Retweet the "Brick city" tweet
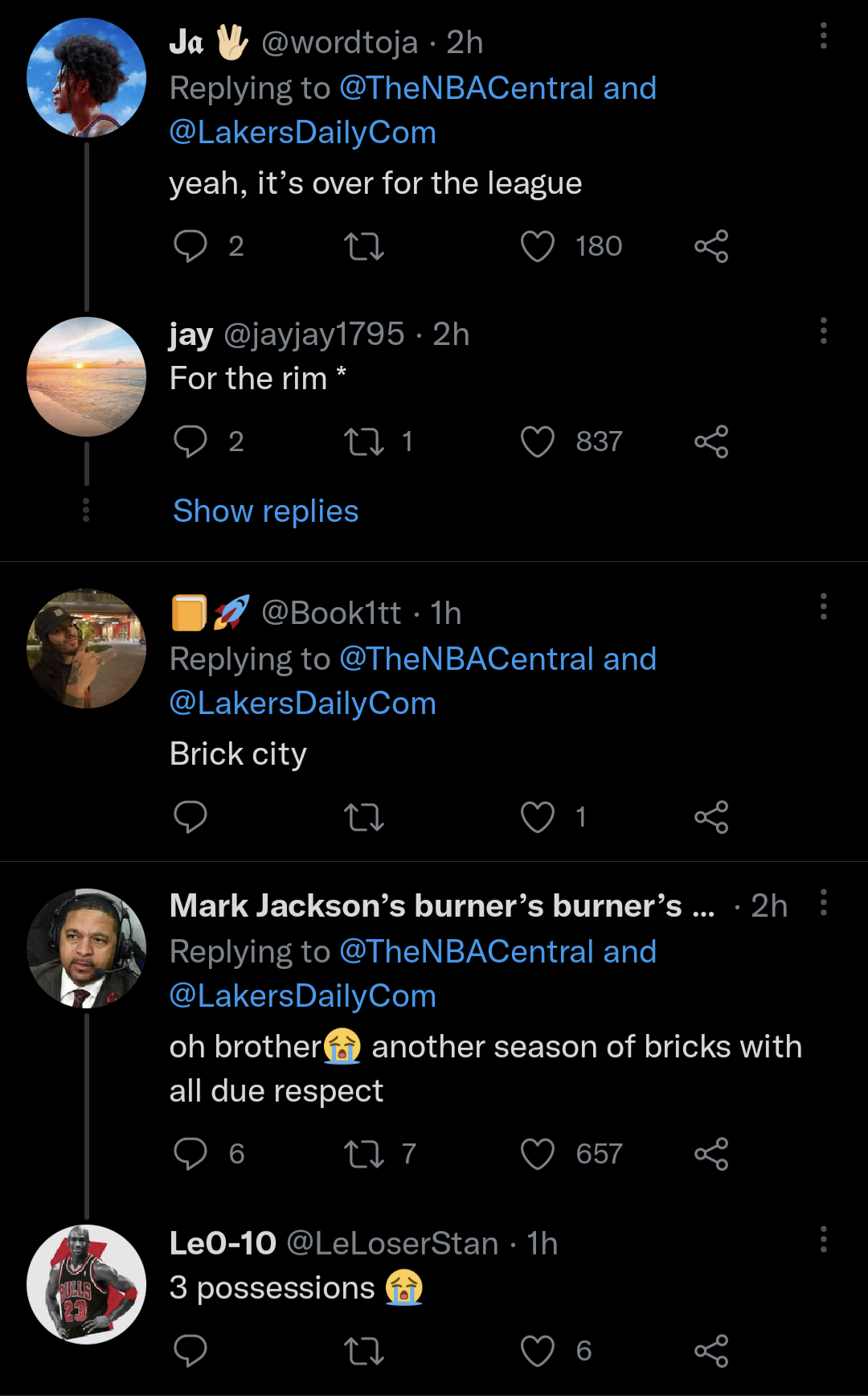Image resolution: width=868 pixels, height=1396 pixels. coord(364,817)
